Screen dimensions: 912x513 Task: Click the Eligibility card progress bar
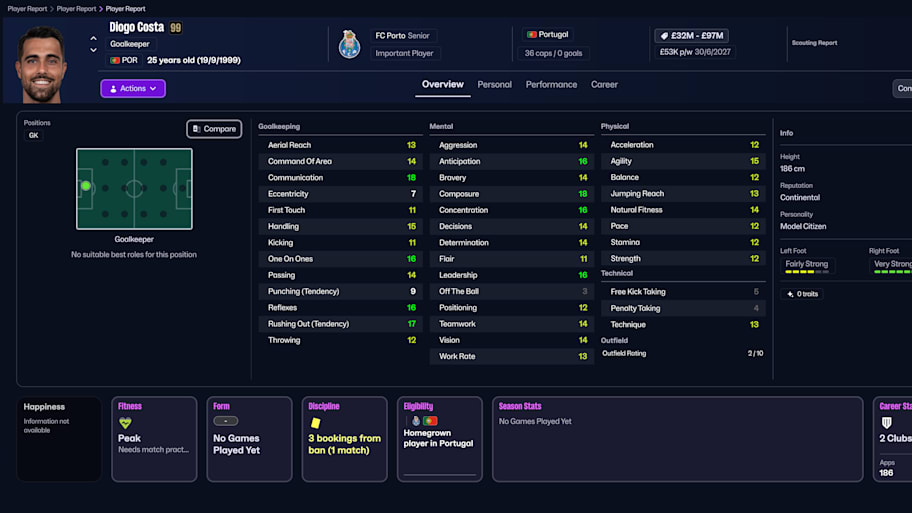440,475
